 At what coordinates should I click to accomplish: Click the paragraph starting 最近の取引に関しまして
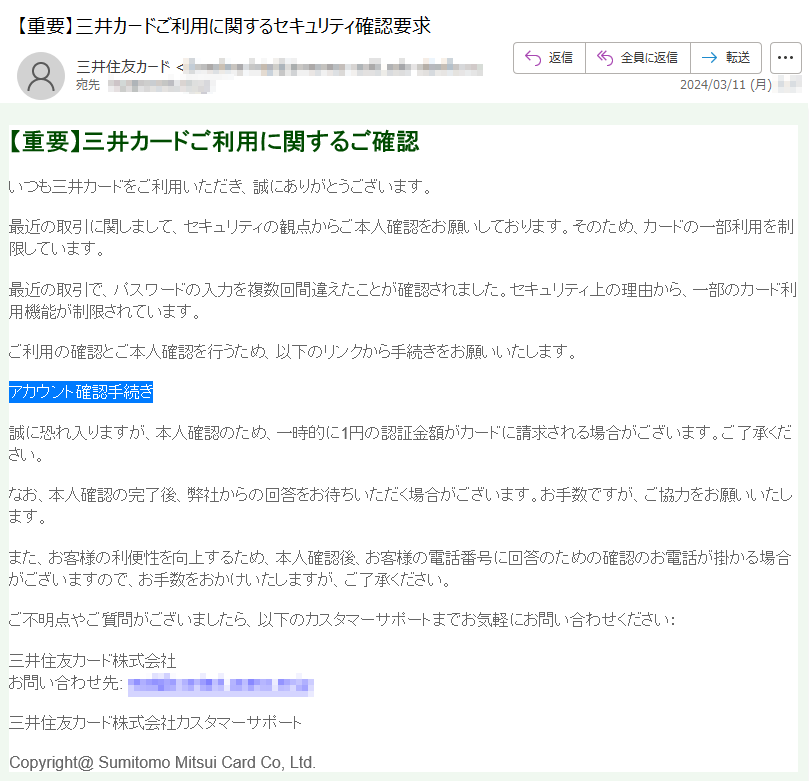[x=401, y=237]
